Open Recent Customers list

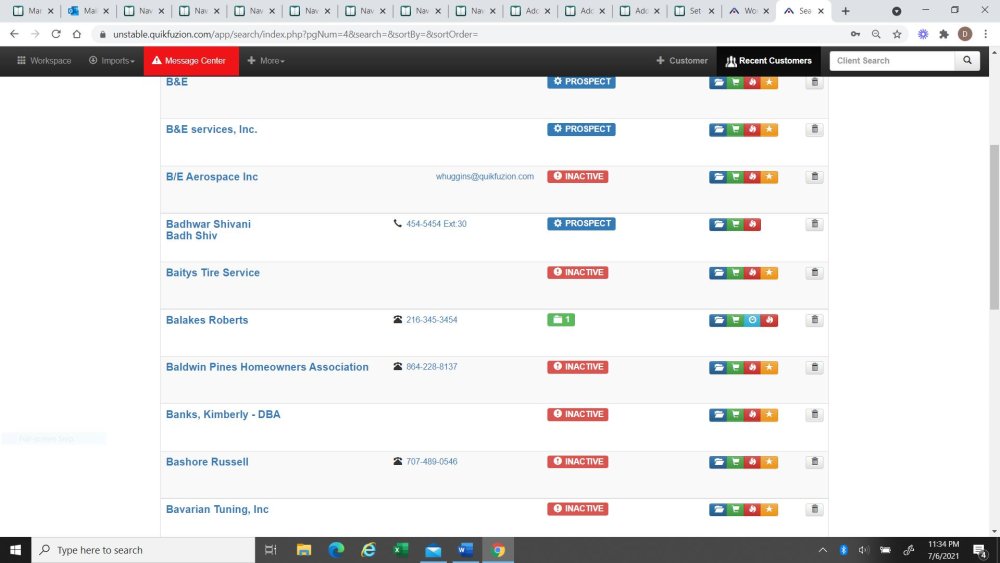[x=768, y=61]
